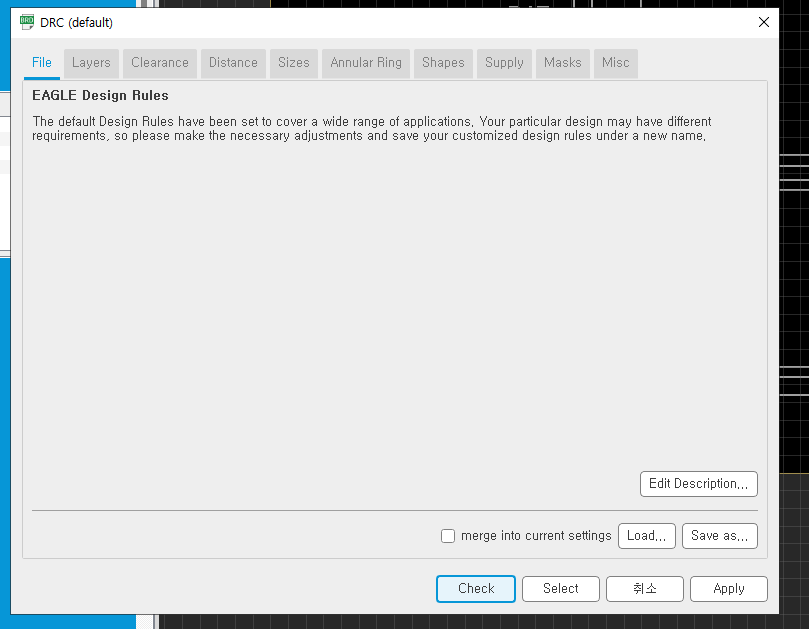Open the Supply tab

[504, 63]
